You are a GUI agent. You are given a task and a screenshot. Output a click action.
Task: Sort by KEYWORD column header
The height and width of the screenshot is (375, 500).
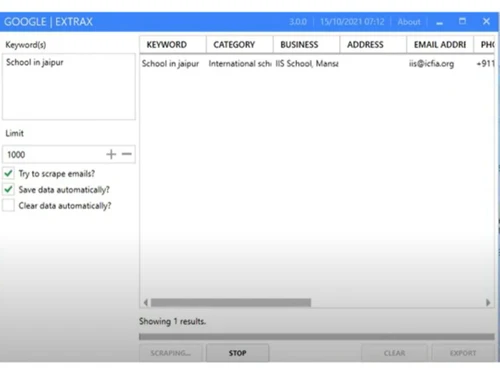point(173,45)
